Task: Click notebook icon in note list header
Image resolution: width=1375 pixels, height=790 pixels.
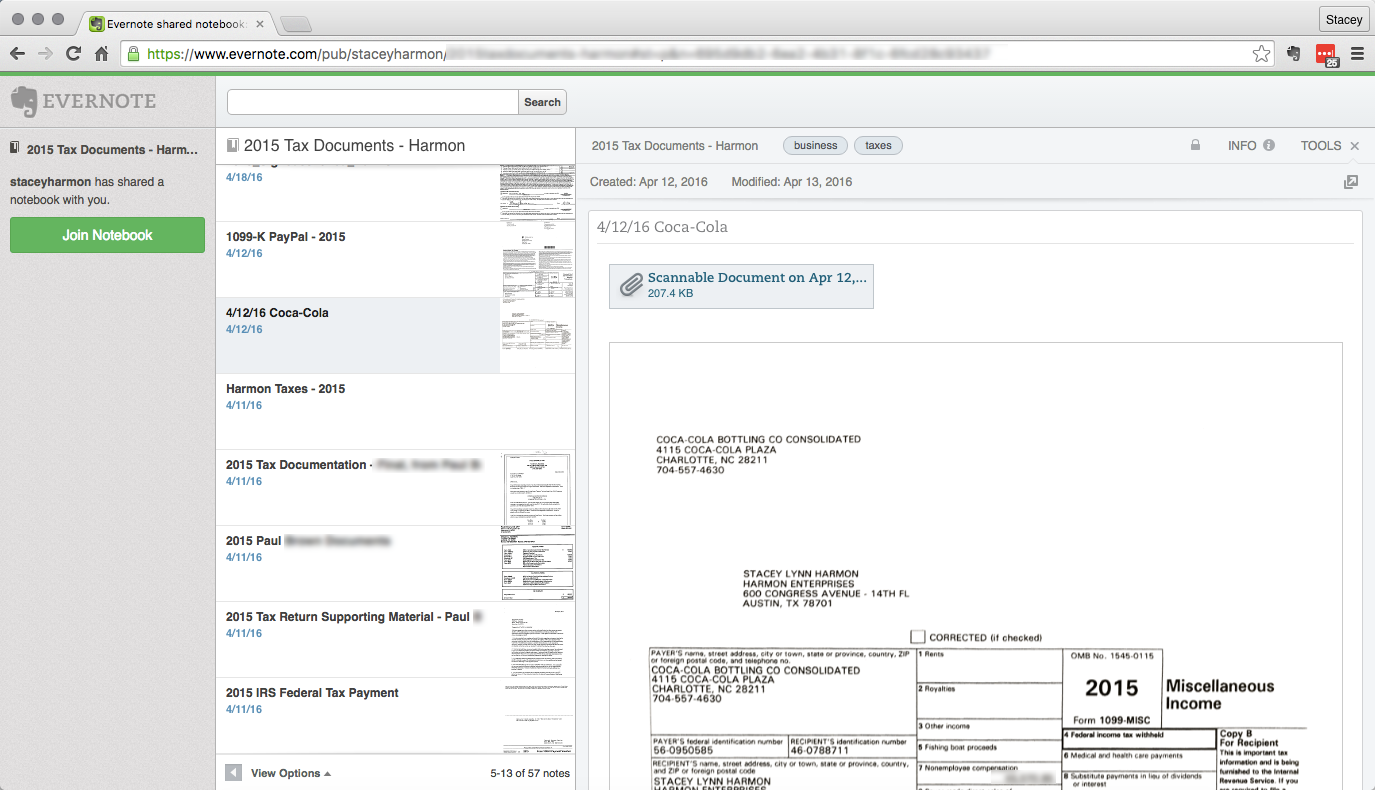Action: pos(233,145)
